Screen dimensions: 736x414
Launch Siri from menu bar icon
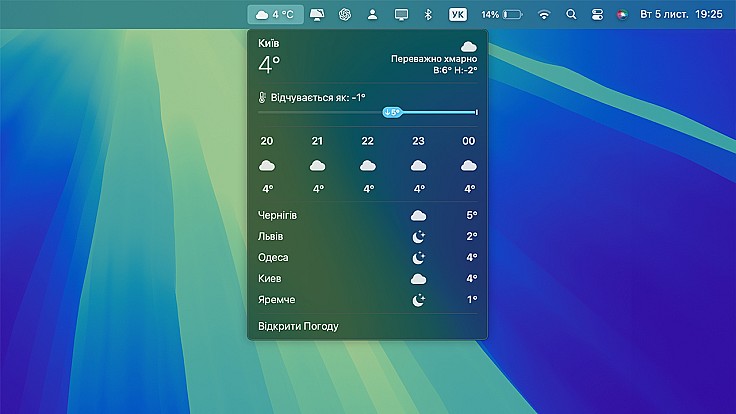[x=622, y=15]
